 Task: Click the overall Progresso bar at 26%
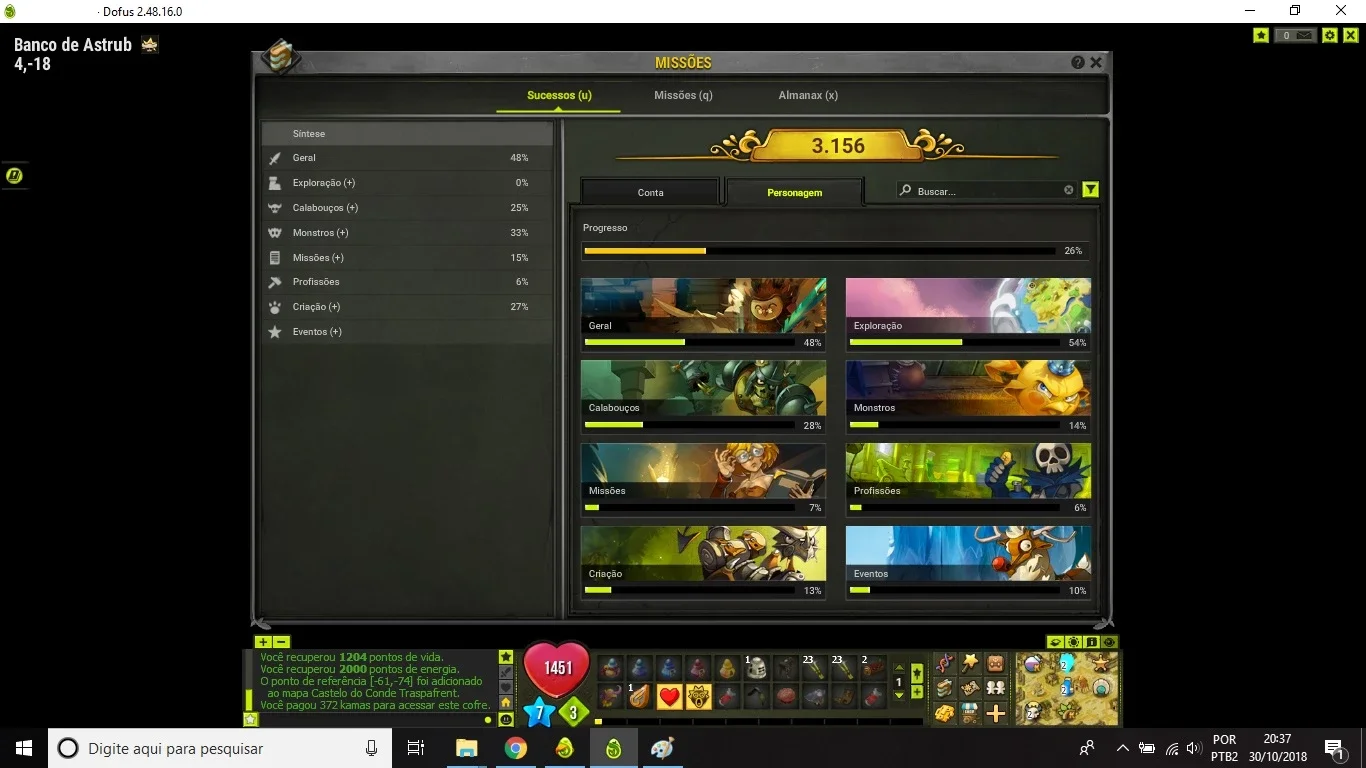pyautogui.click(x=819, y=251)
